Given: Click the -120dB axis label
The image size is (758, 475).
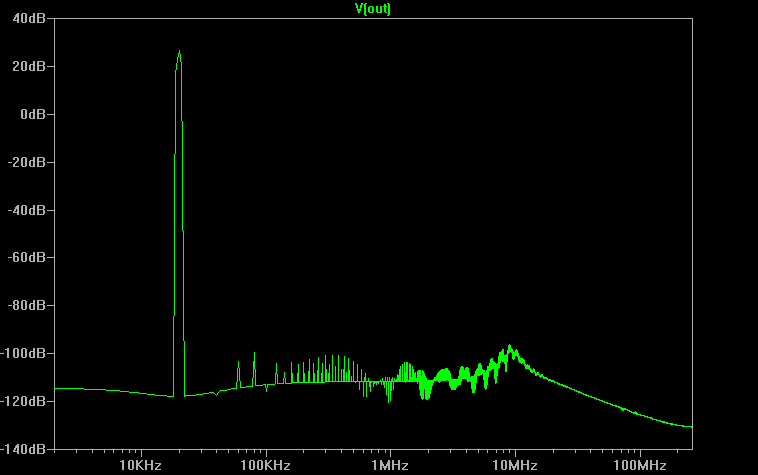Looking at the screenshot, I should [23, 401].
